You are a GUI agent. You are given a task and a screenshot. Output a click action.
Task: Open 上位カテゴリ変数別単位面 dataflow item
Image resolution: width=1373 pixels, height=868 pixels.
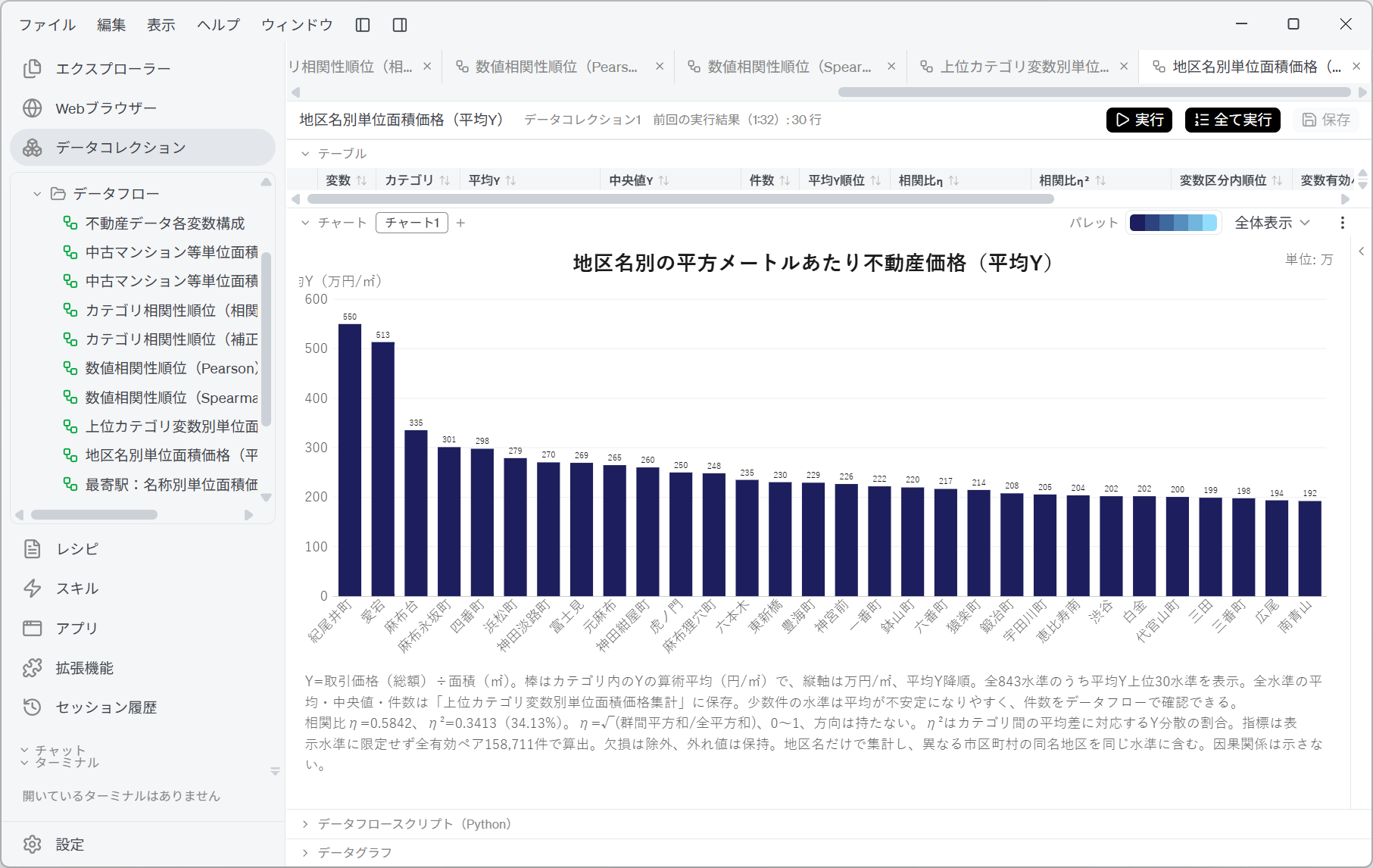[x=161, y=426]
